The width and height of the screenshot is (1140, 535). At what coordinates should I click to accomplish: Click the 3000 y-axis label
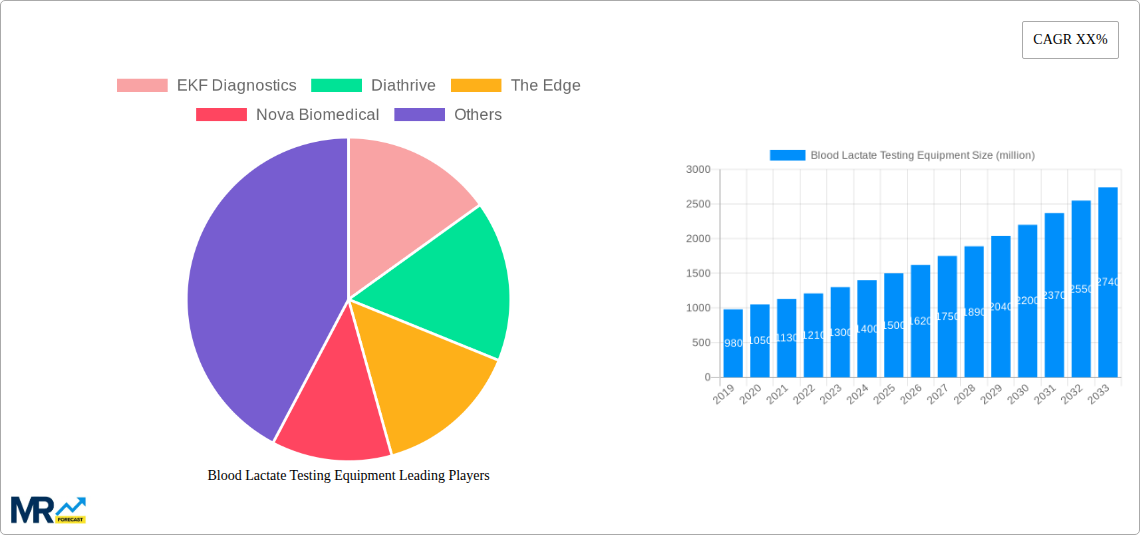pos(698,169)
